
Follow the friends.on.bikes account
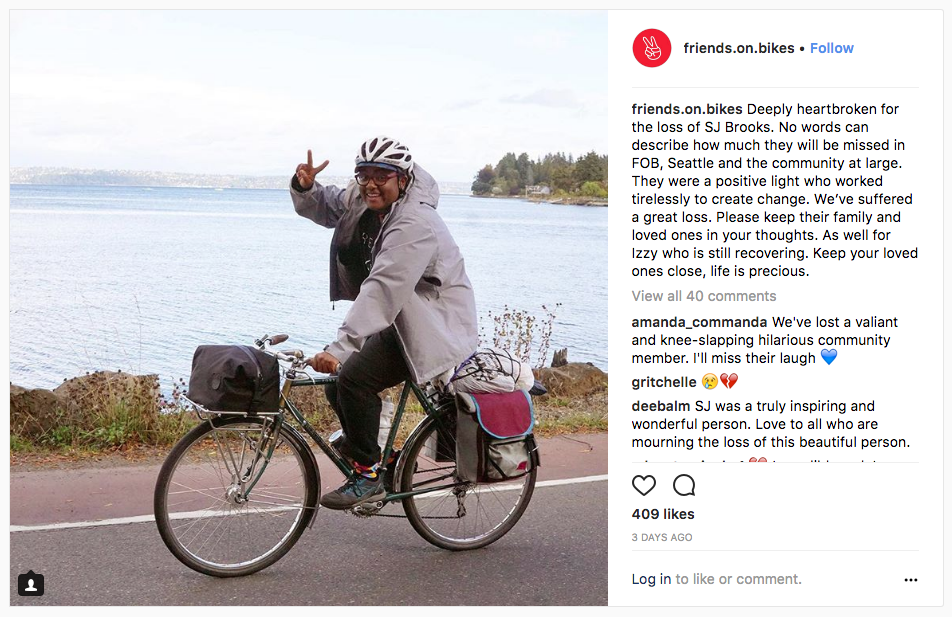click(832, 48)
